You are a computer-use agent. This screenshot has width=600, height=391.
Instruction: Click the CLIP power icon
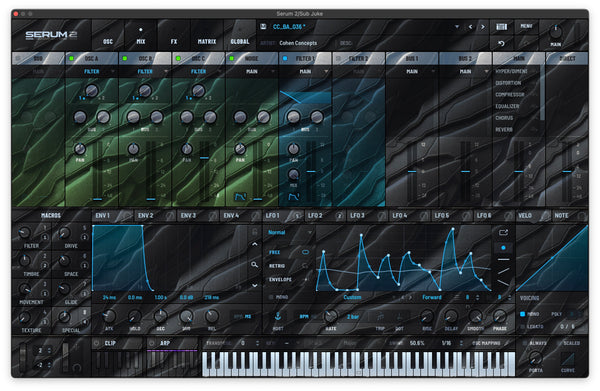coord(97,343)
